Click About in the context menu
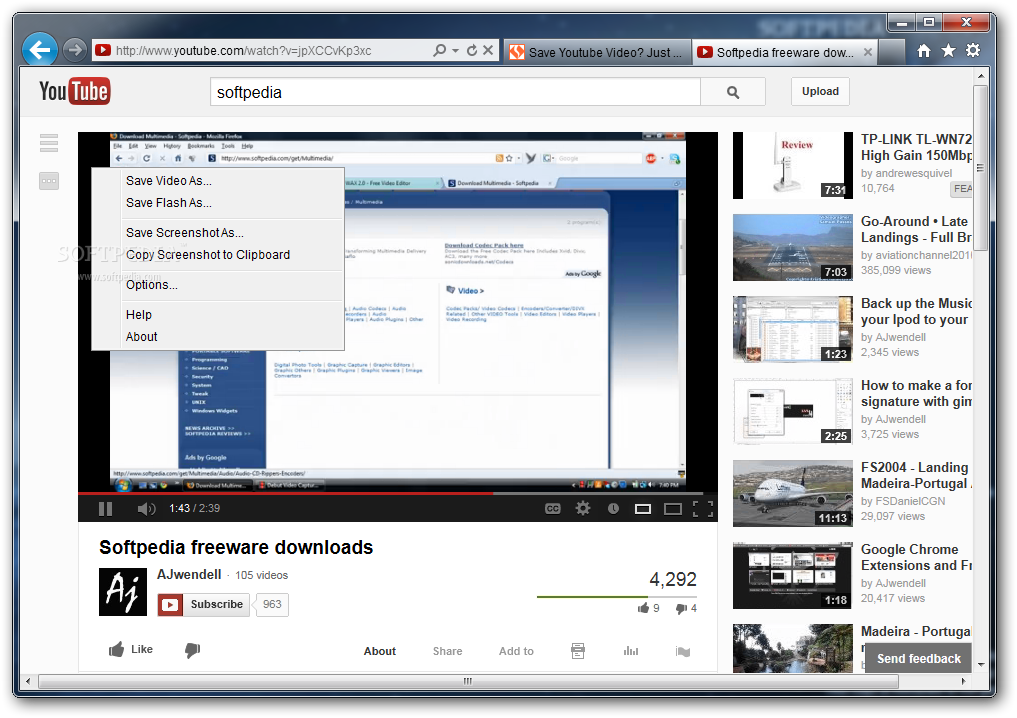Screen dimensions: 1017x718 point(141,337)
